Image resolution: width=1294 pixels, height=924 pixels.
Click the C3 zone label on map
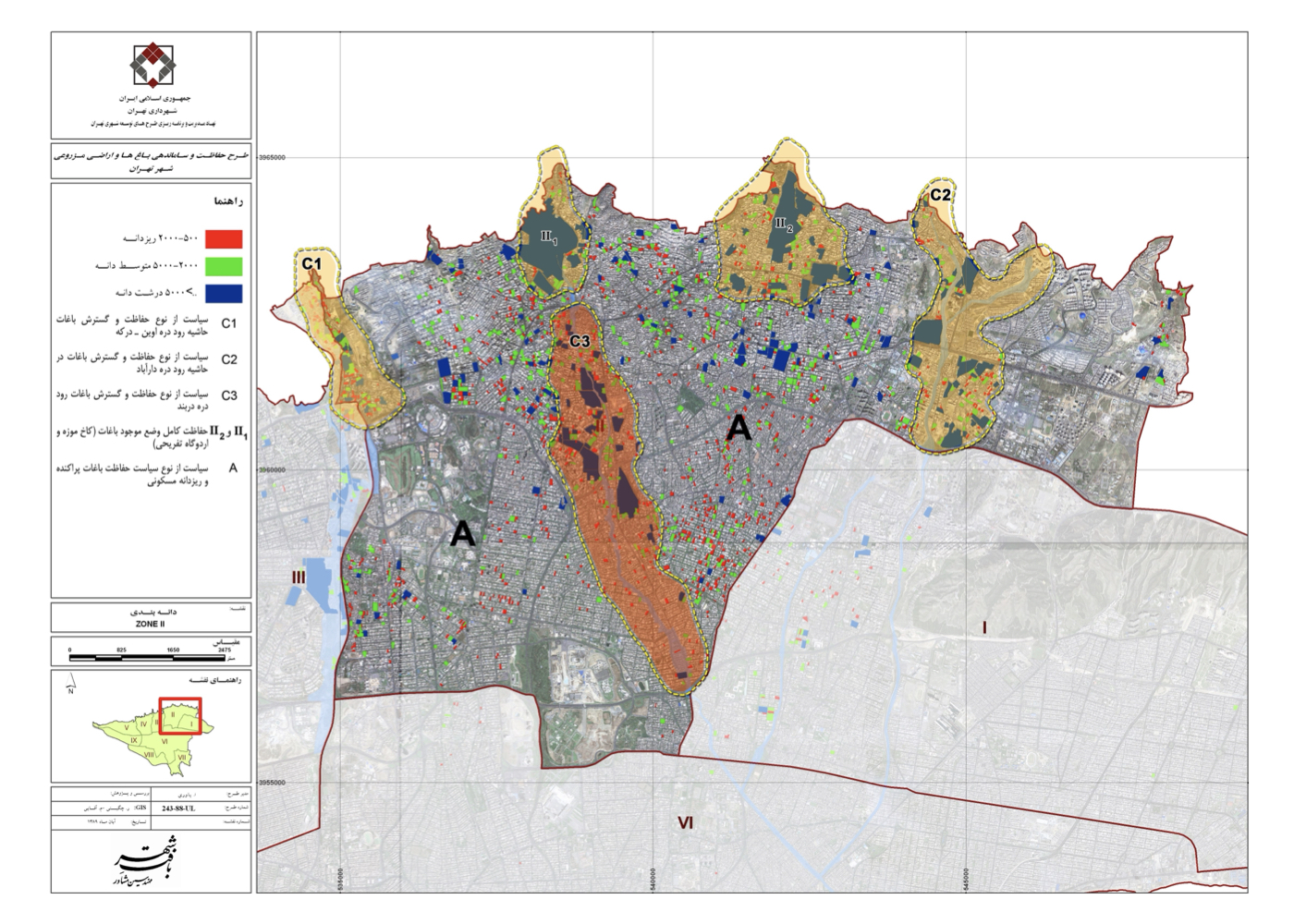[x=580, y=342]
